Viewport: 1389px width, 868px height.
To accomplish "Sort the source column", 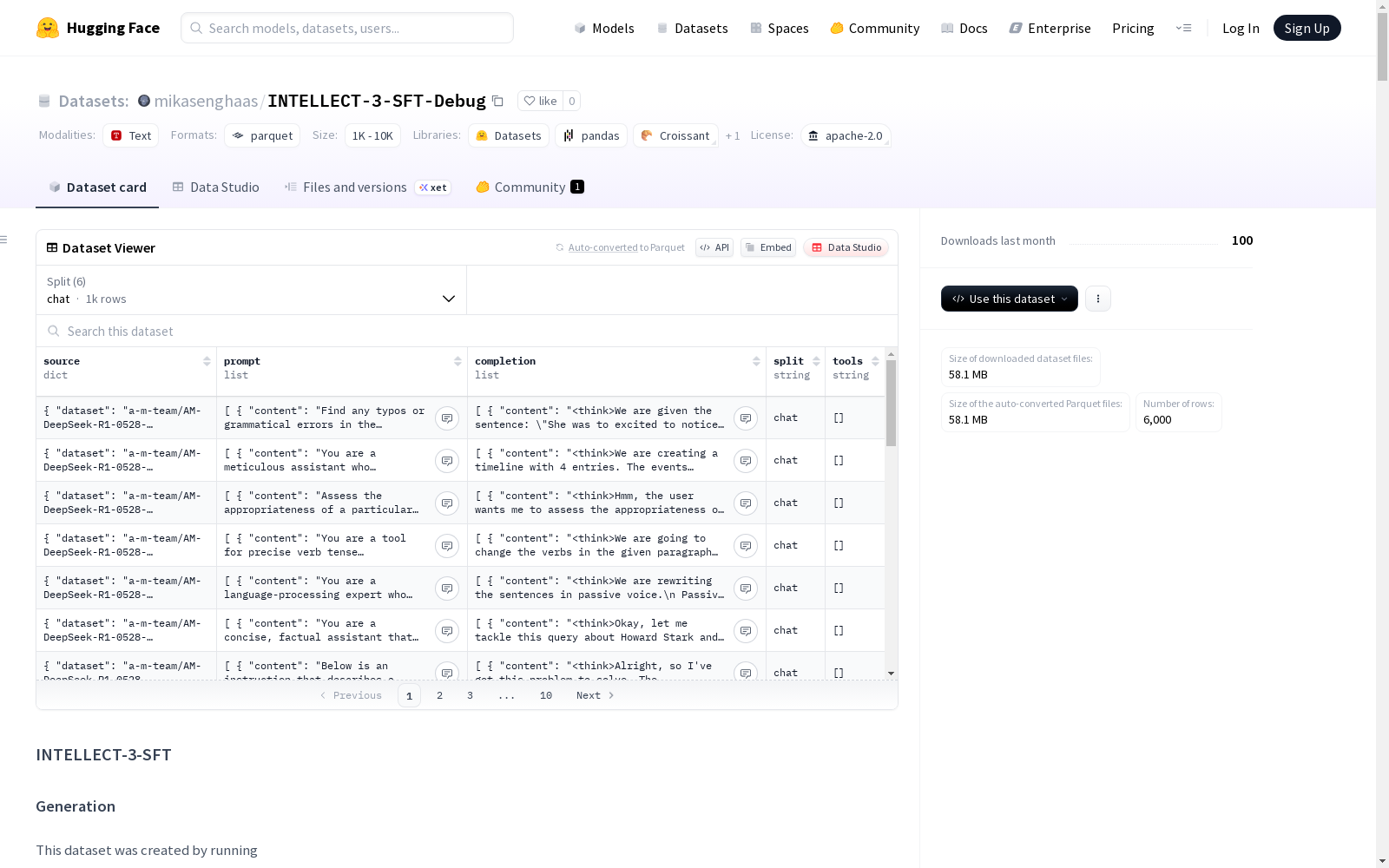I will 207,361.
